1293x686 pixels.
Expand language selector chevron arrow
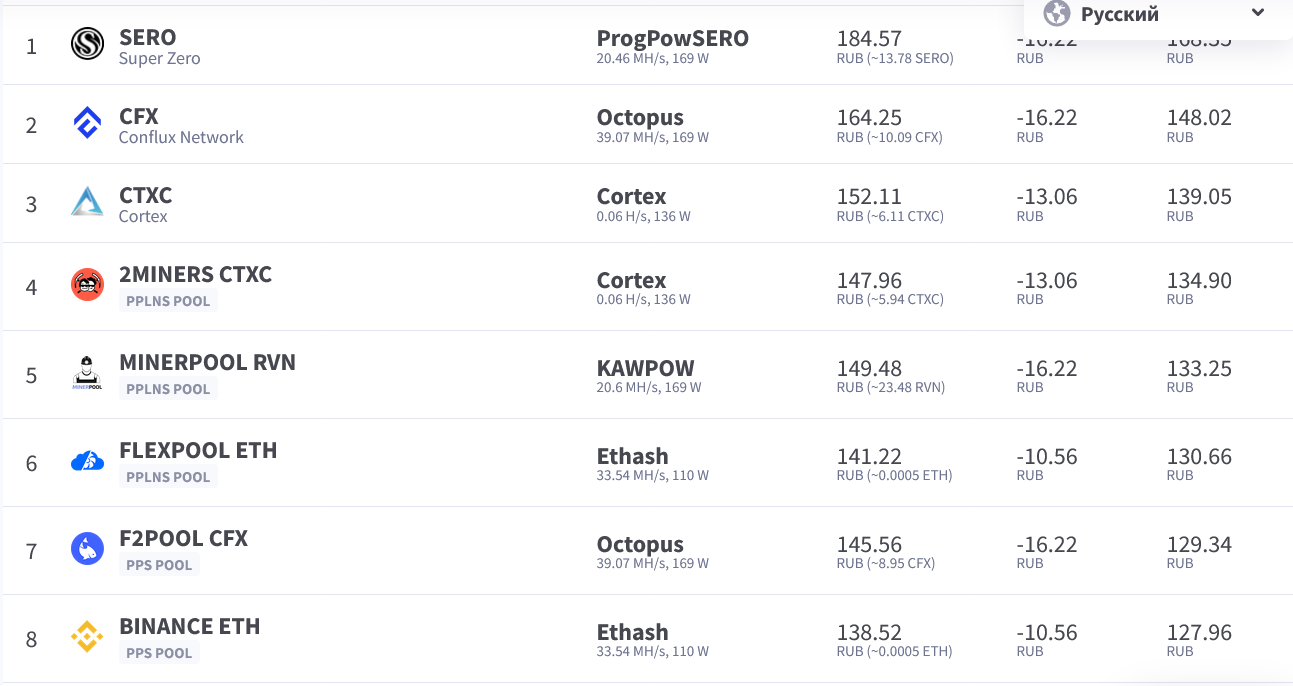pyautogui.click(x=1258, y=13)
